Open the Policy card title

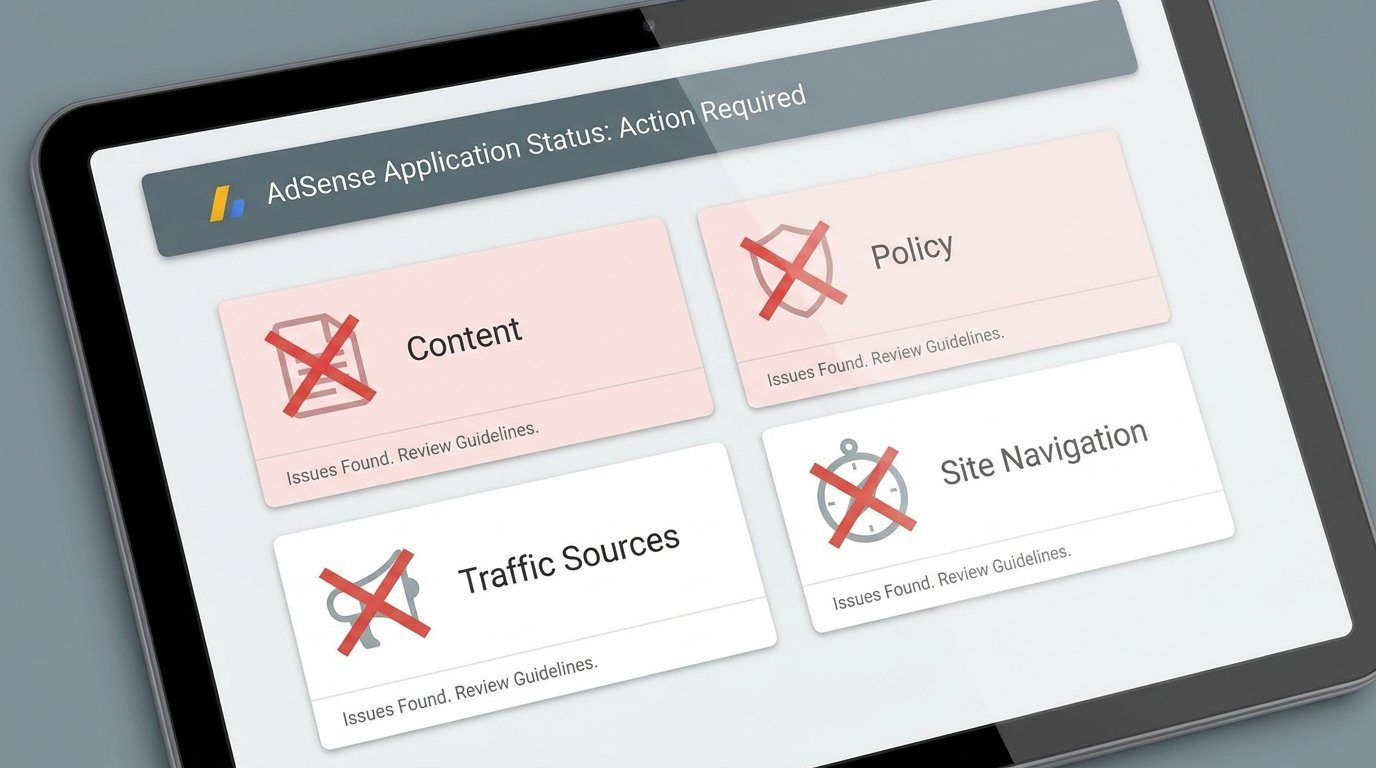[x=911, y=251]
